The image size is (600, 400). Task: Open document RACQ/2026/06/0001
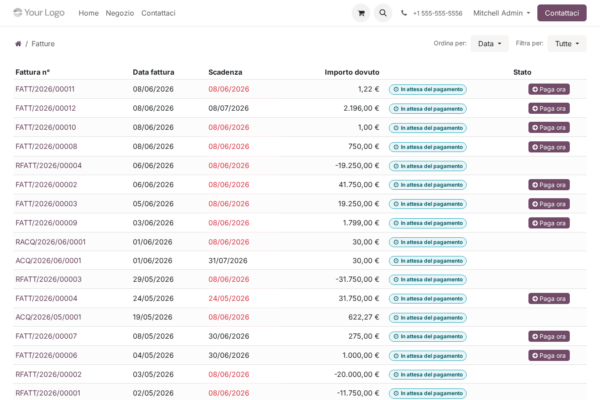(51, 242)
